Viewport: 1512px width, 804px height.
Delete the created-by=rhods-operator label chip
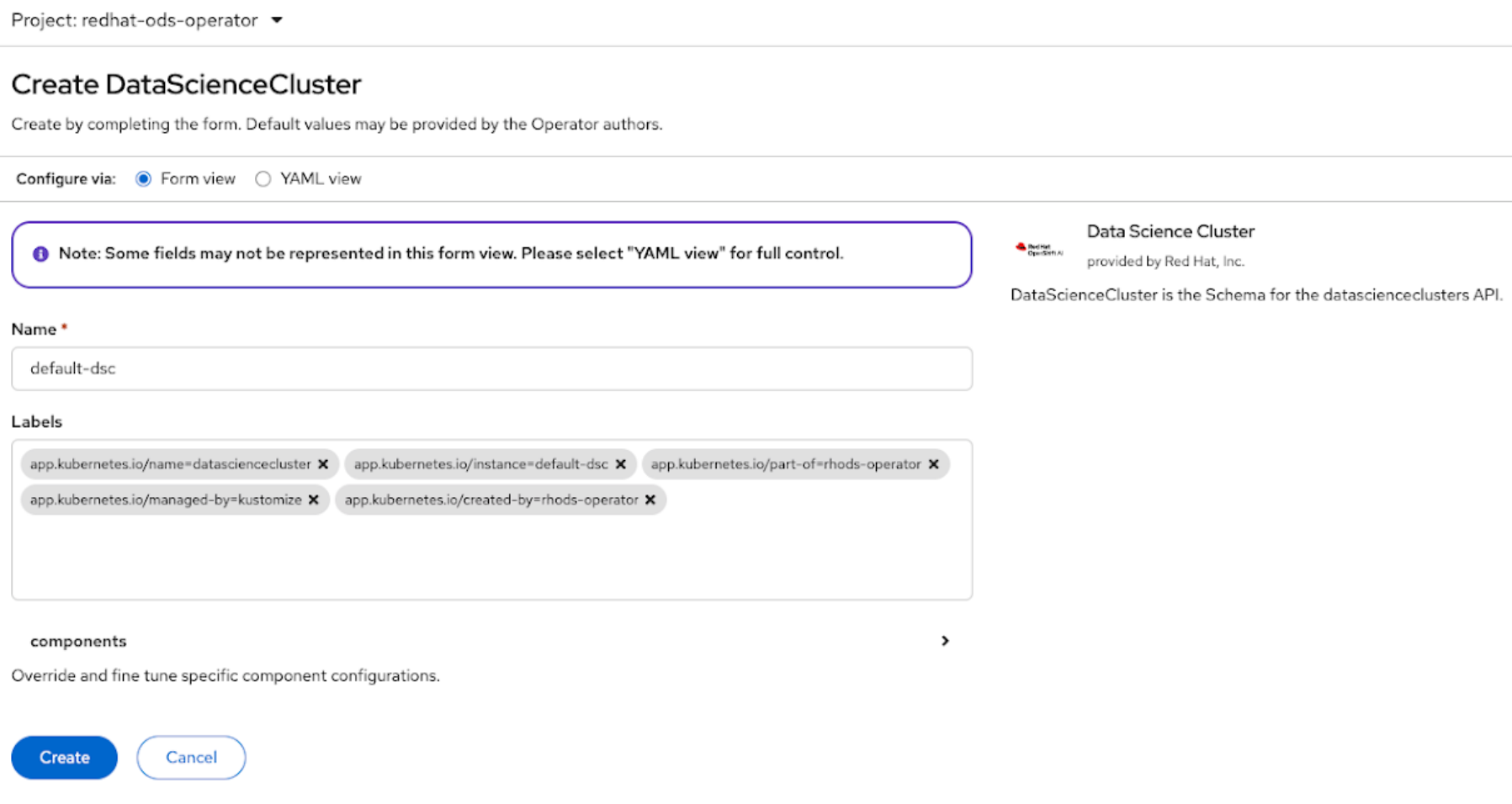[x=650, y=500]
